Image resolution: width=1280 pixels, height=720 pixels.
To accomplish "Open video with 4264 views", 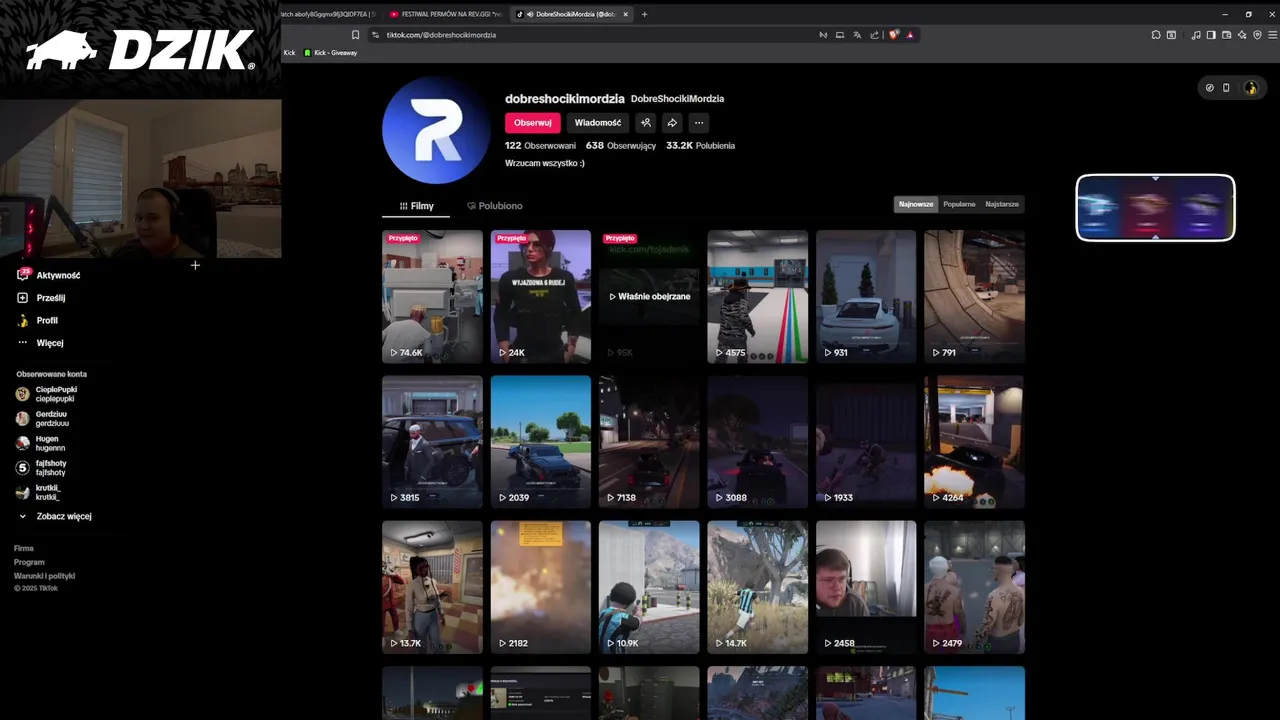I will [x=975, y=441].
